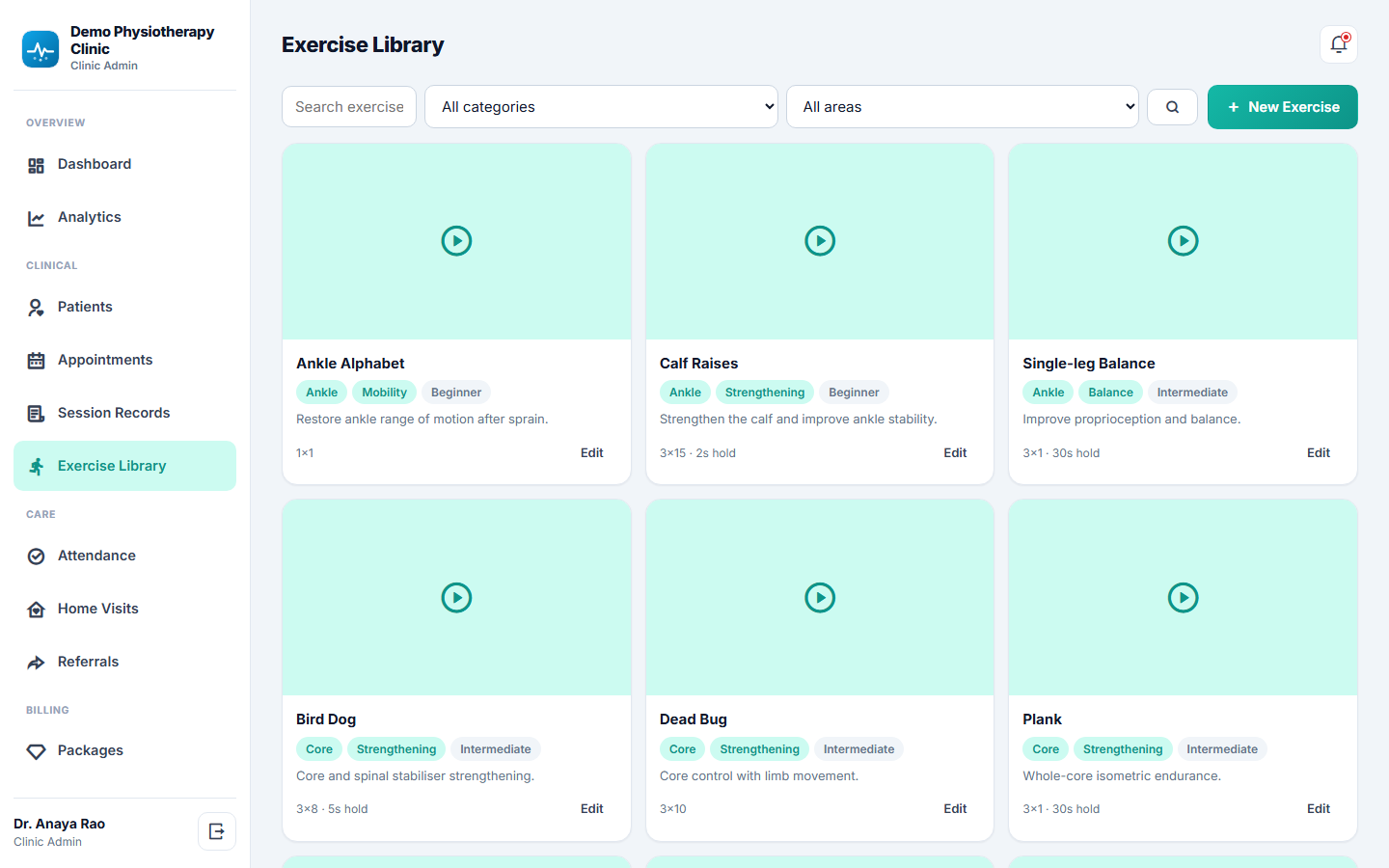Open the Packages billing page
1389x868 pixels.
pos(124,751)
